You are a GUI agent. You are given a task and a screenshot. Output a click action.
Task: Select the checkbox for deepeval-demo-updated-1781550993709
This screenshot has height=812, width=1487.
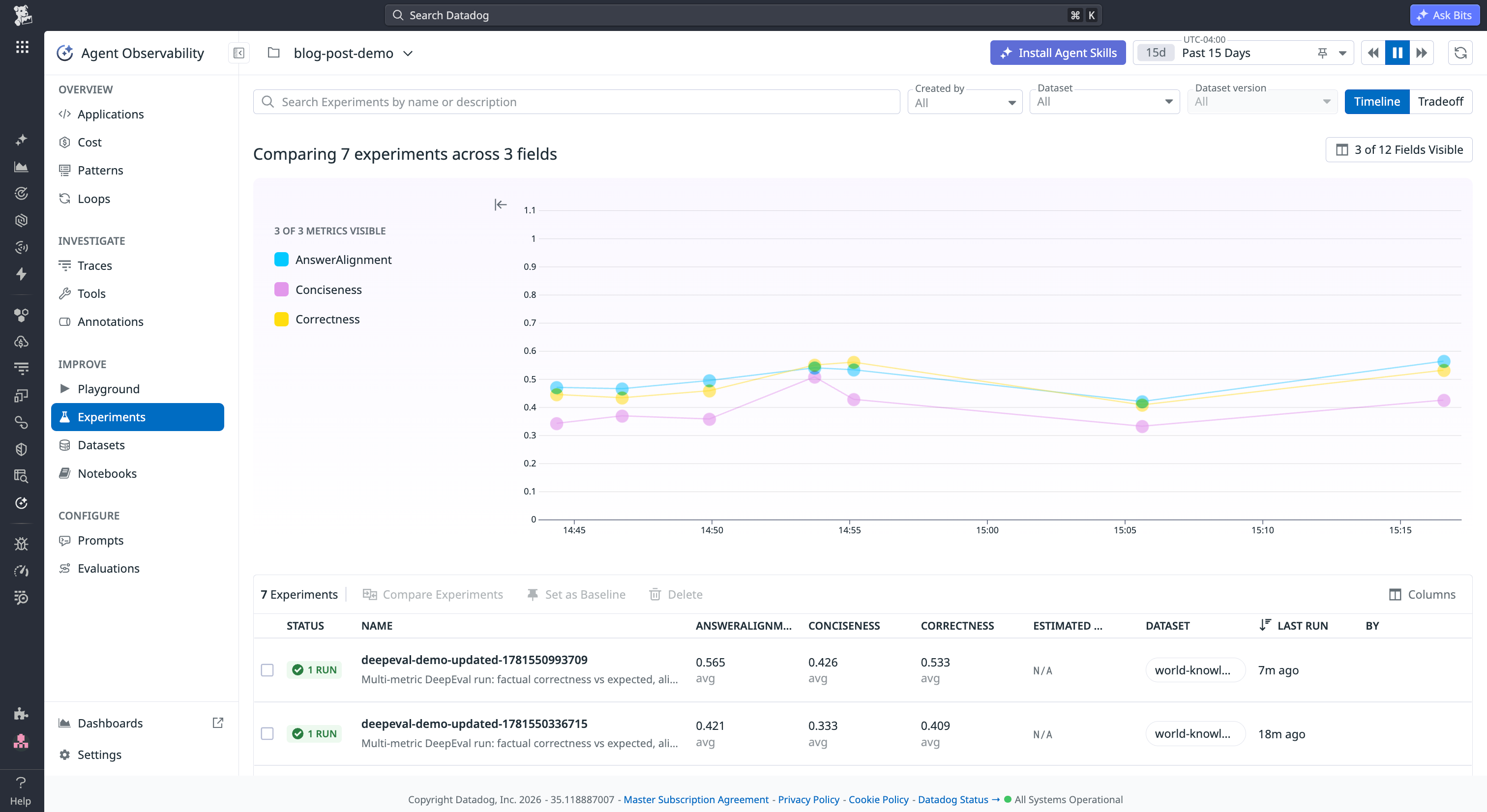pos(268,670)
